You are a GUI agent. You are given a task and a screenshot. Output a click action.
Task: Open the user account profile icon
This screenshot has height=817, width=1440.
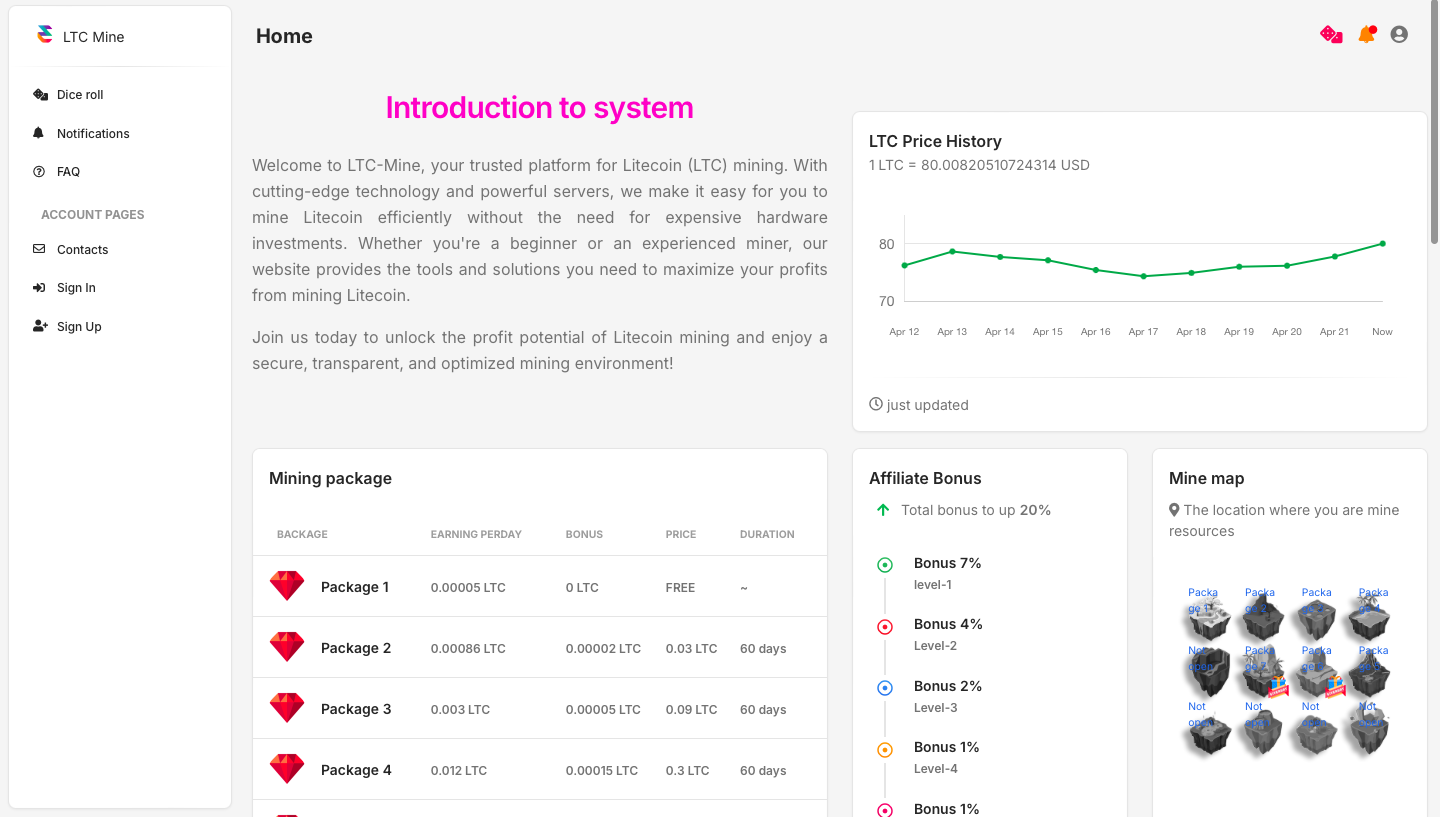1399,35
